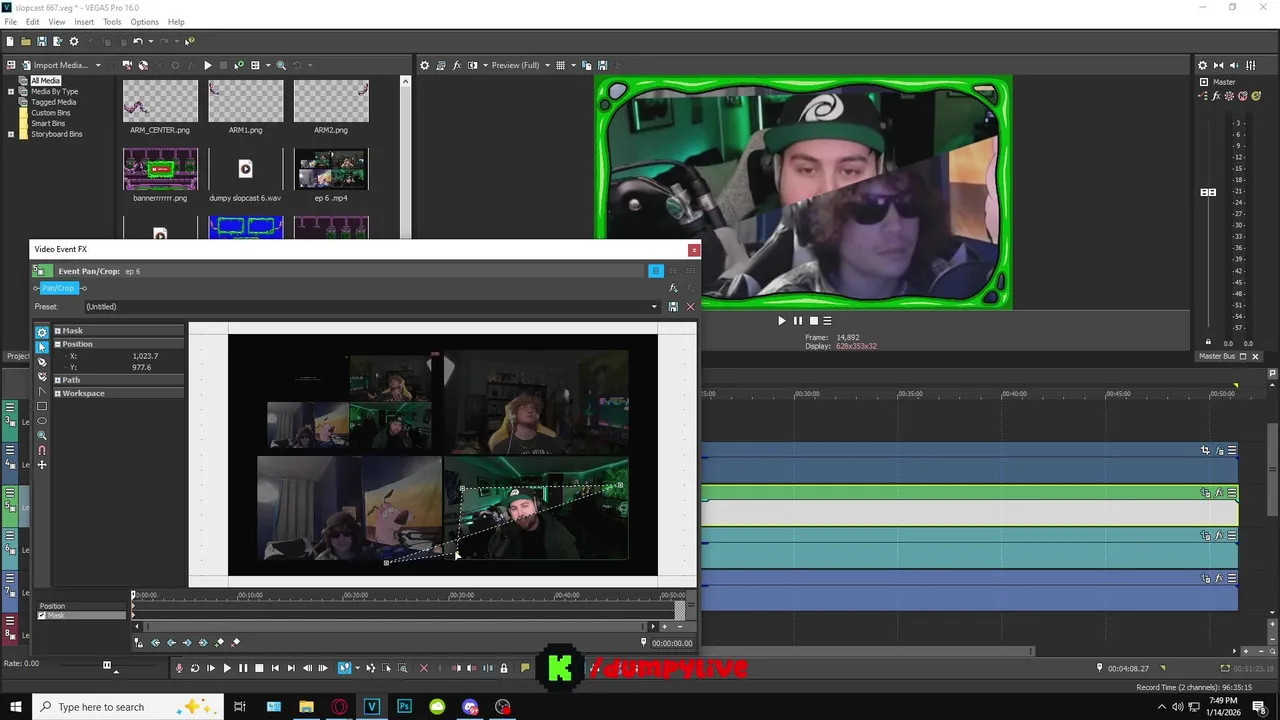Open the Edit menu
Viewport: 1280px width, 720px height.
click(x=33, y=22)
